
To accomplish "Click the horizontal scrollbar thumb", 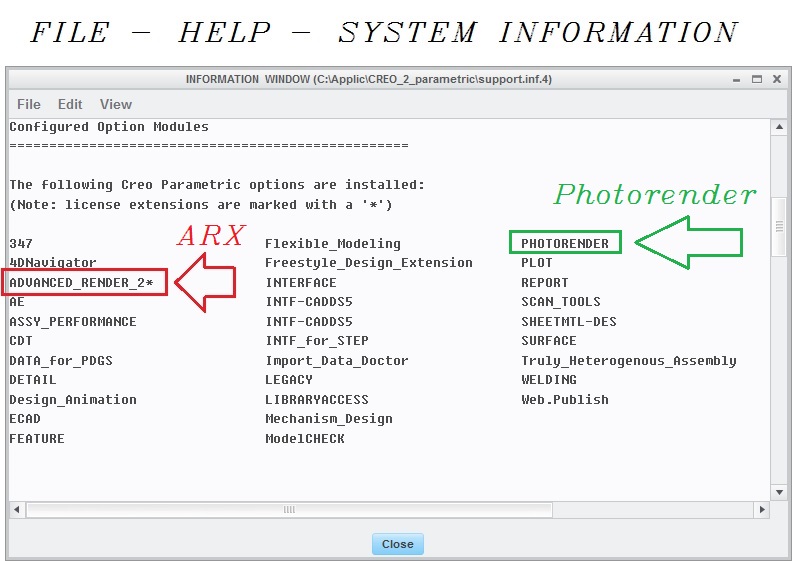I will pyautogui.click(x=289, y=509).
